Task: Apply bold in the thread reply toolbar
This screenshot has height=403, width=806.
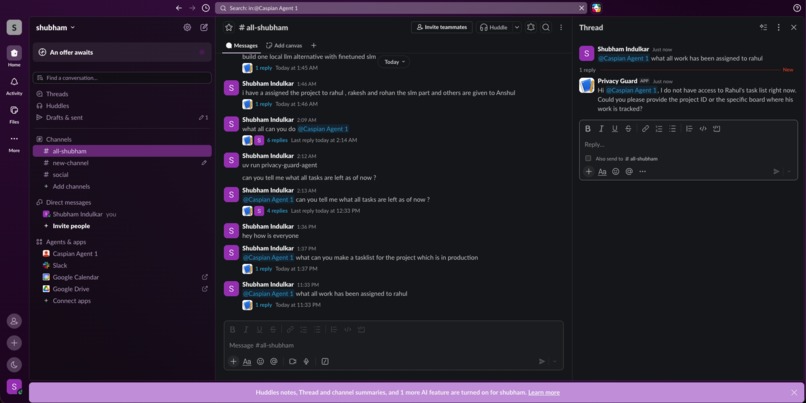Action: point(588,129)
